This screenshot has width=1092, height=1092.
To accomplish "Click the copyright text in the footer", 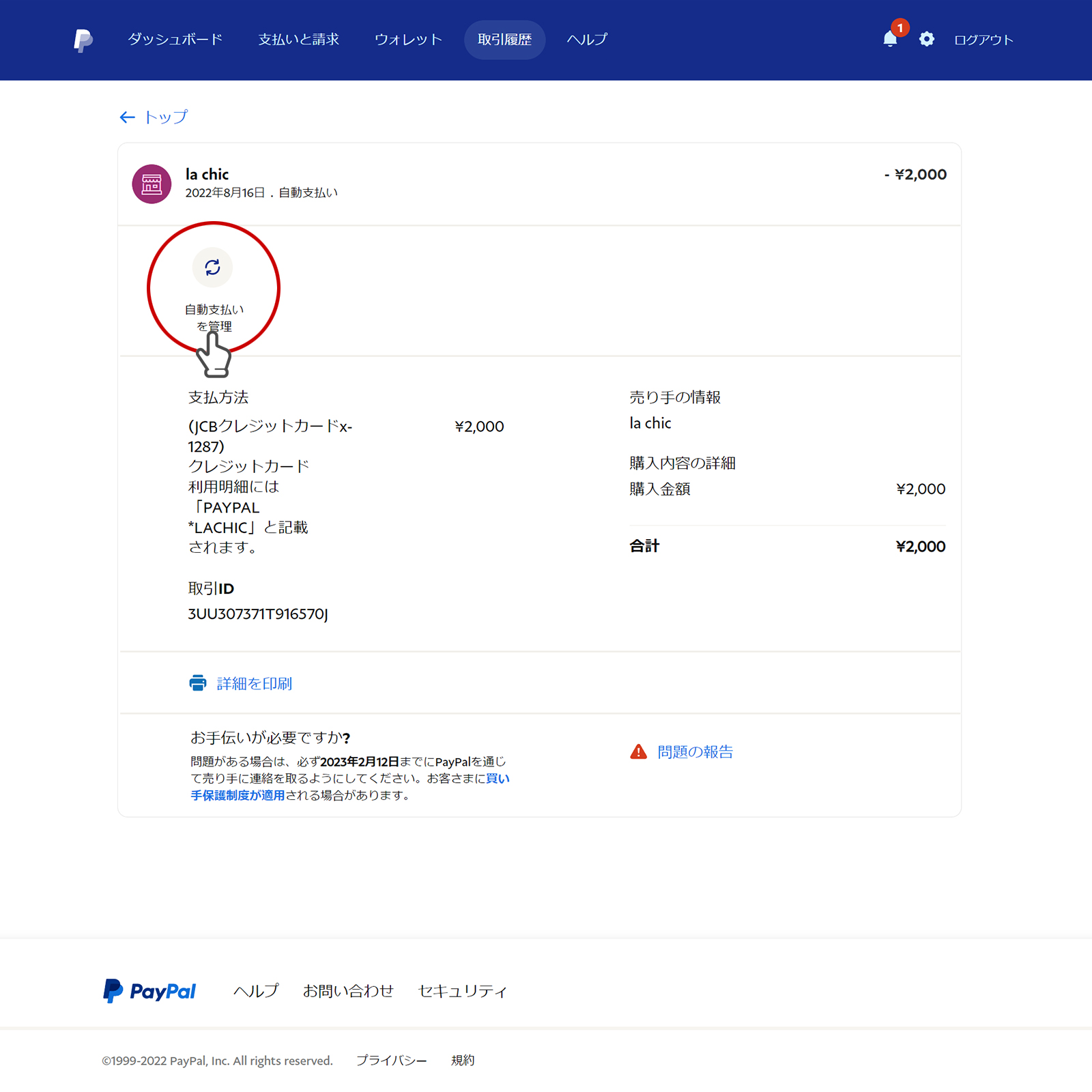I will [217, 1061].
